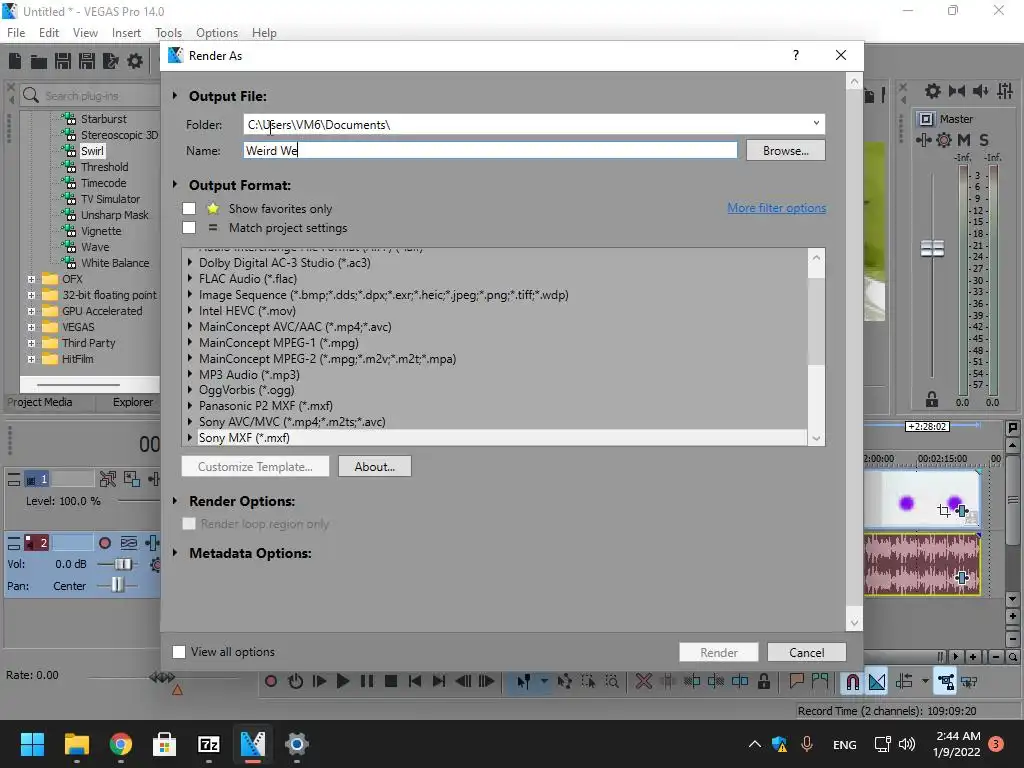The image size is (1024, 768).
Task: Click the Browse... button
Action: tap(786, 151)
